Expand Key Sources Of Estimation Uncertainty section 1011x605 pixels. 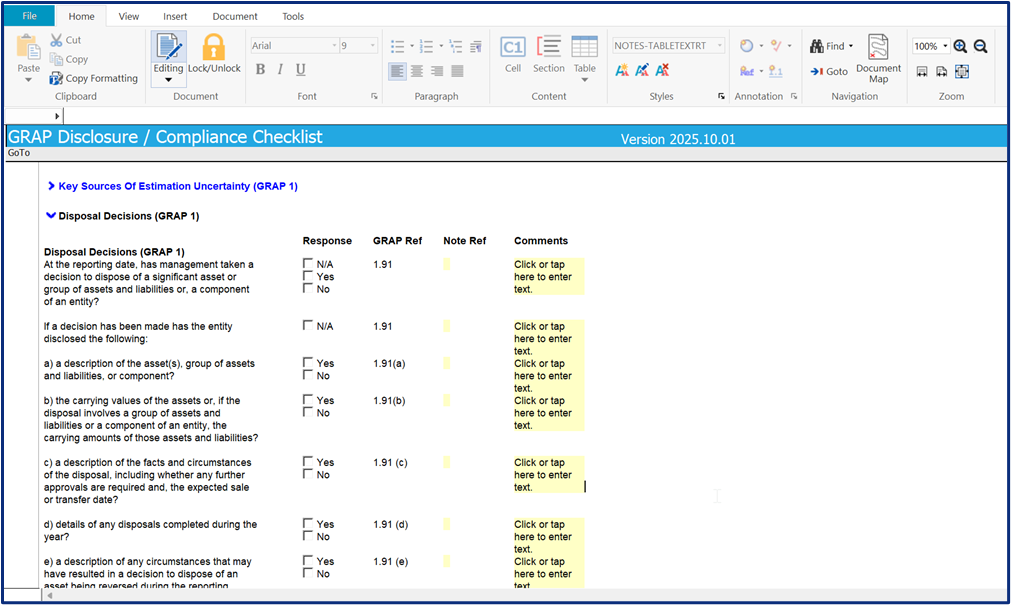click(x=51, y=186)
